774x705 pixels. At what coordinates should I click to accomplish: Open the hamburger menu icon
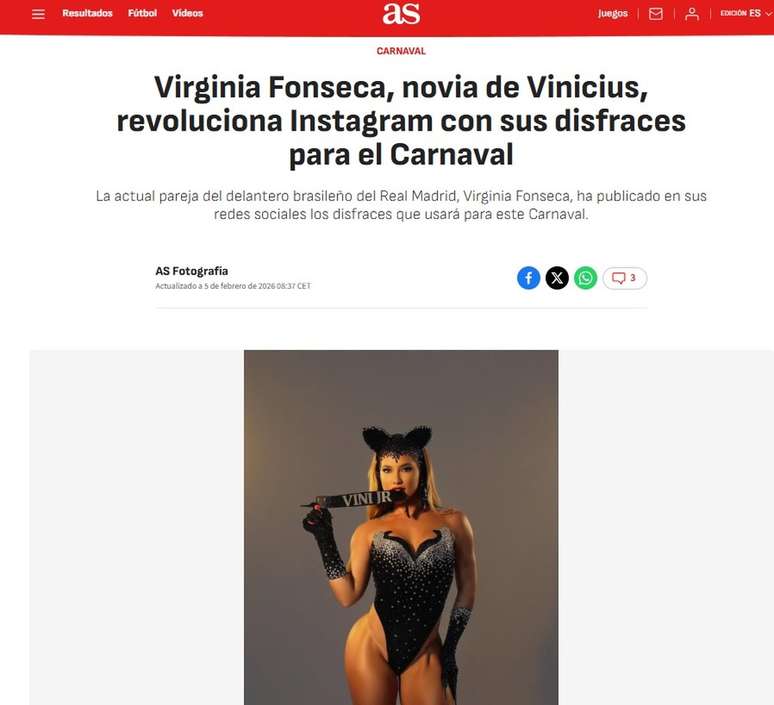tap(38, 14)
